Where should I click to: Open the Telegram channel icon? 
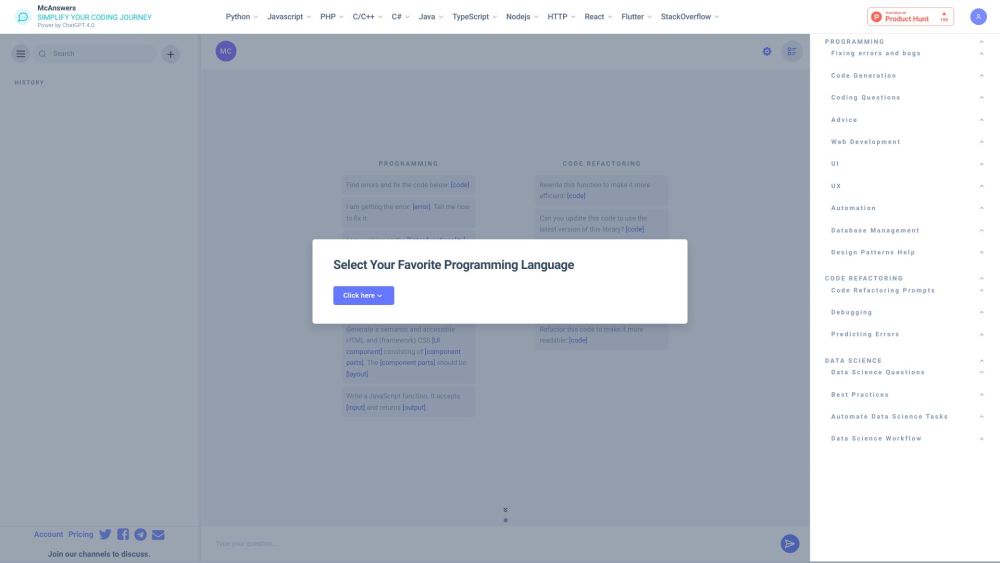click(140, 534)
